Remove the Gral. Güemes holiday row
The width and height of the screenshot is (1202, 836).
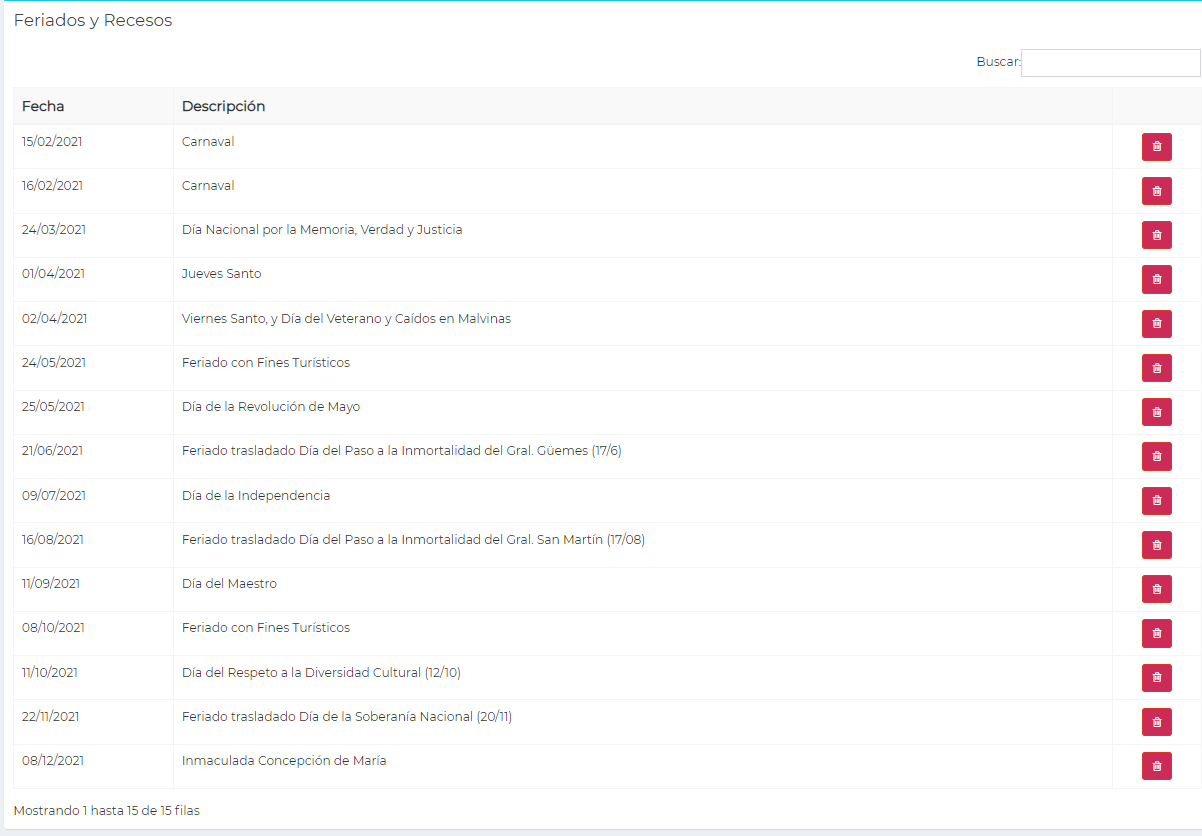[x=1156, y=456]
